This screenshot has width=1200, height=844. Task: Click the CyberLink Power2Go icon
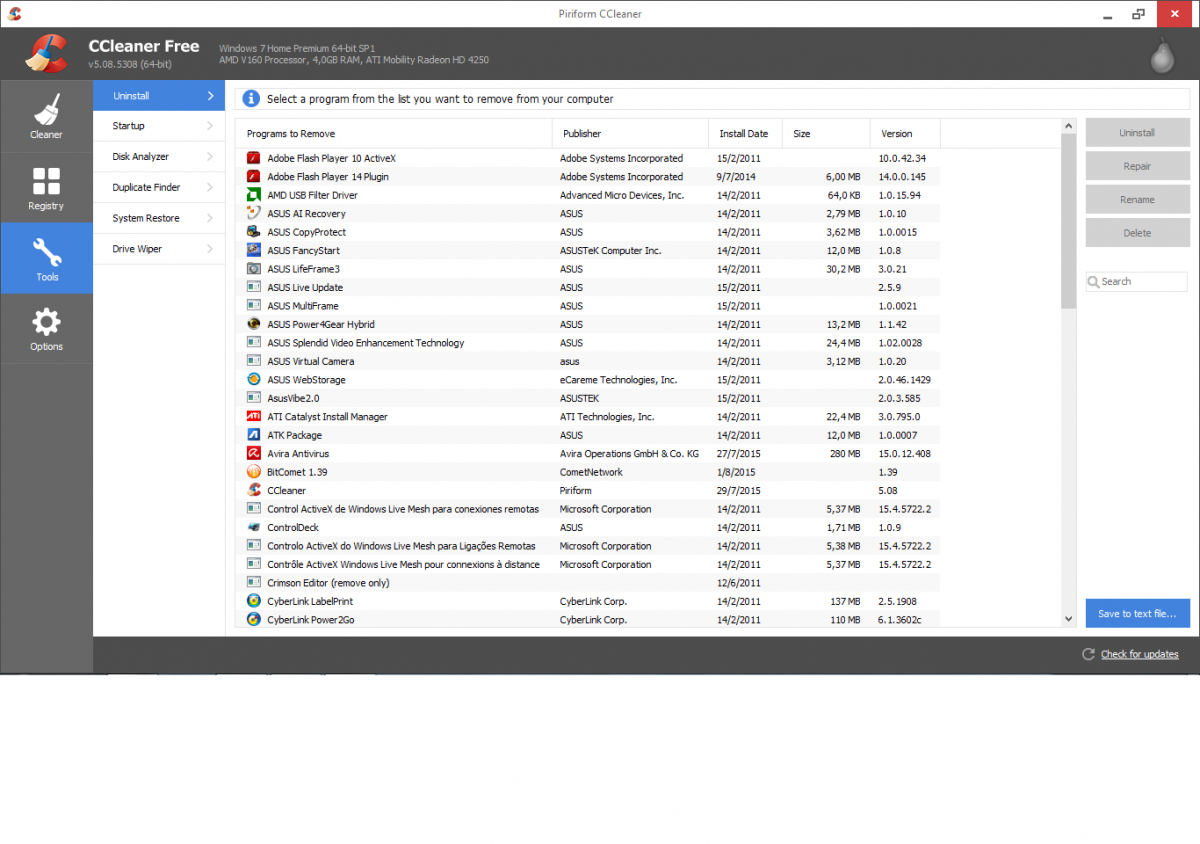(254, 620)
